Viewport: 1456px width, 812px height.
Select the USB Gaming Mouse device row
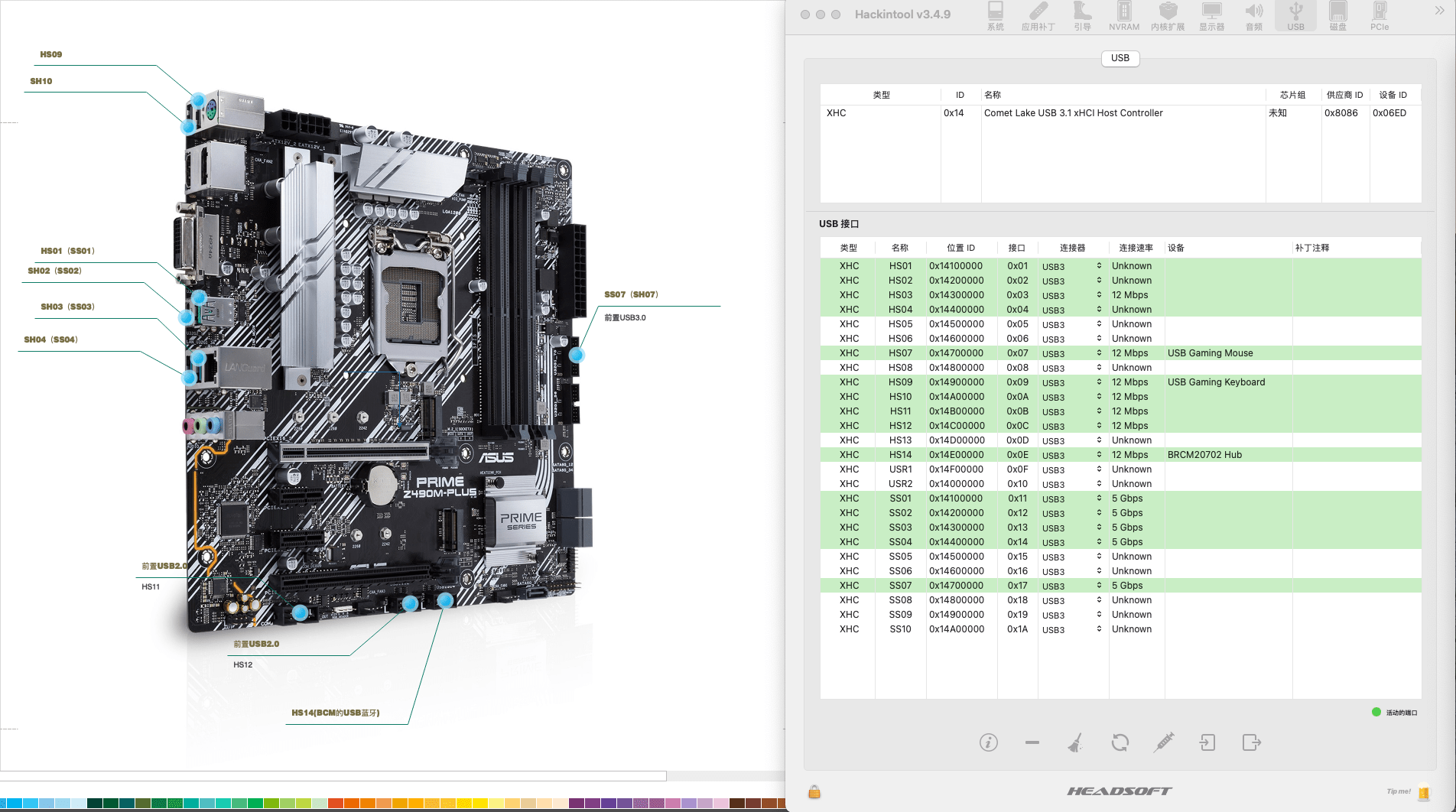tap(1120, 353)
